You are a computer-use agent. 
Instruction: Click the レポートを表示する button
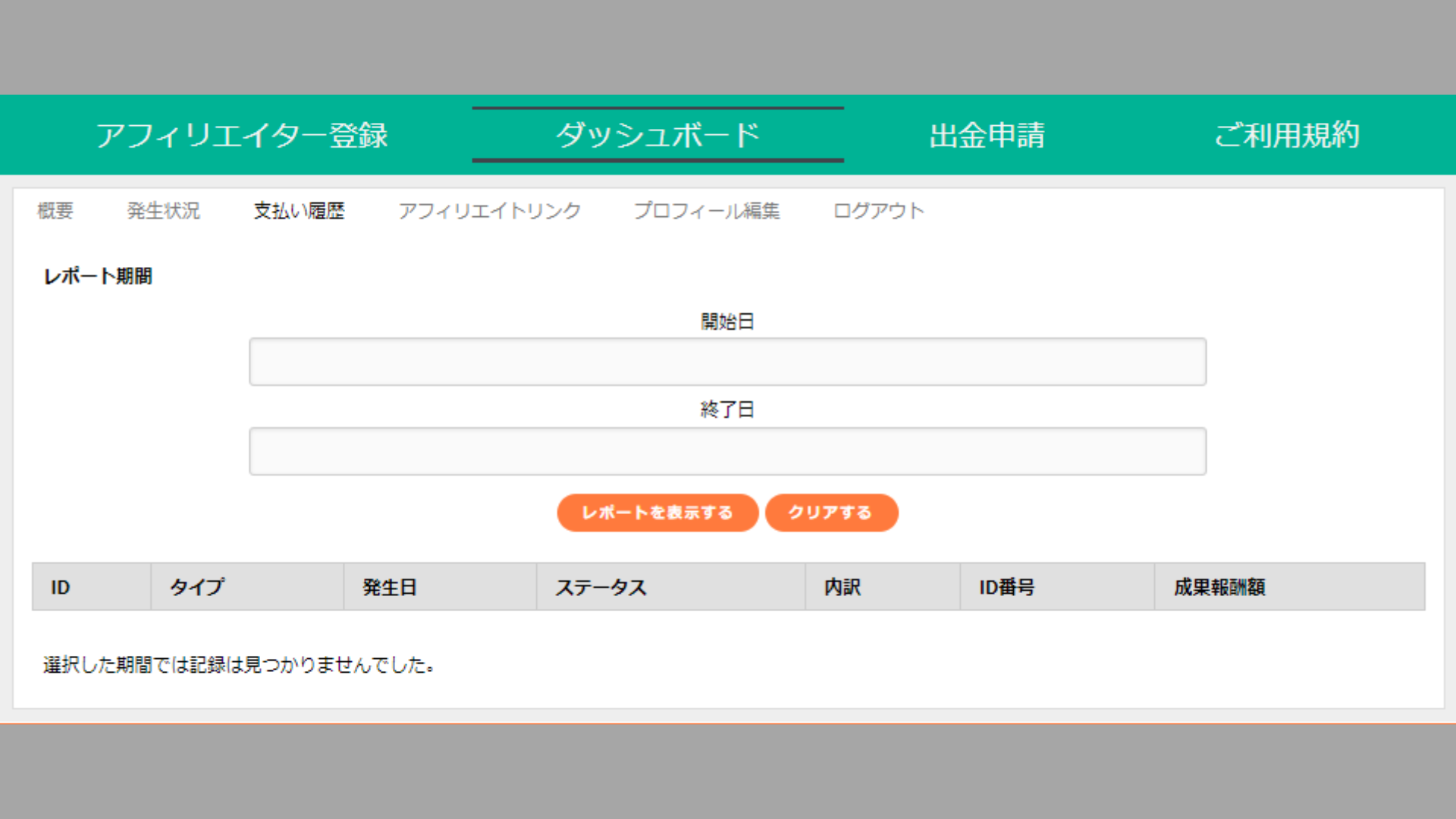pos(657,513)
